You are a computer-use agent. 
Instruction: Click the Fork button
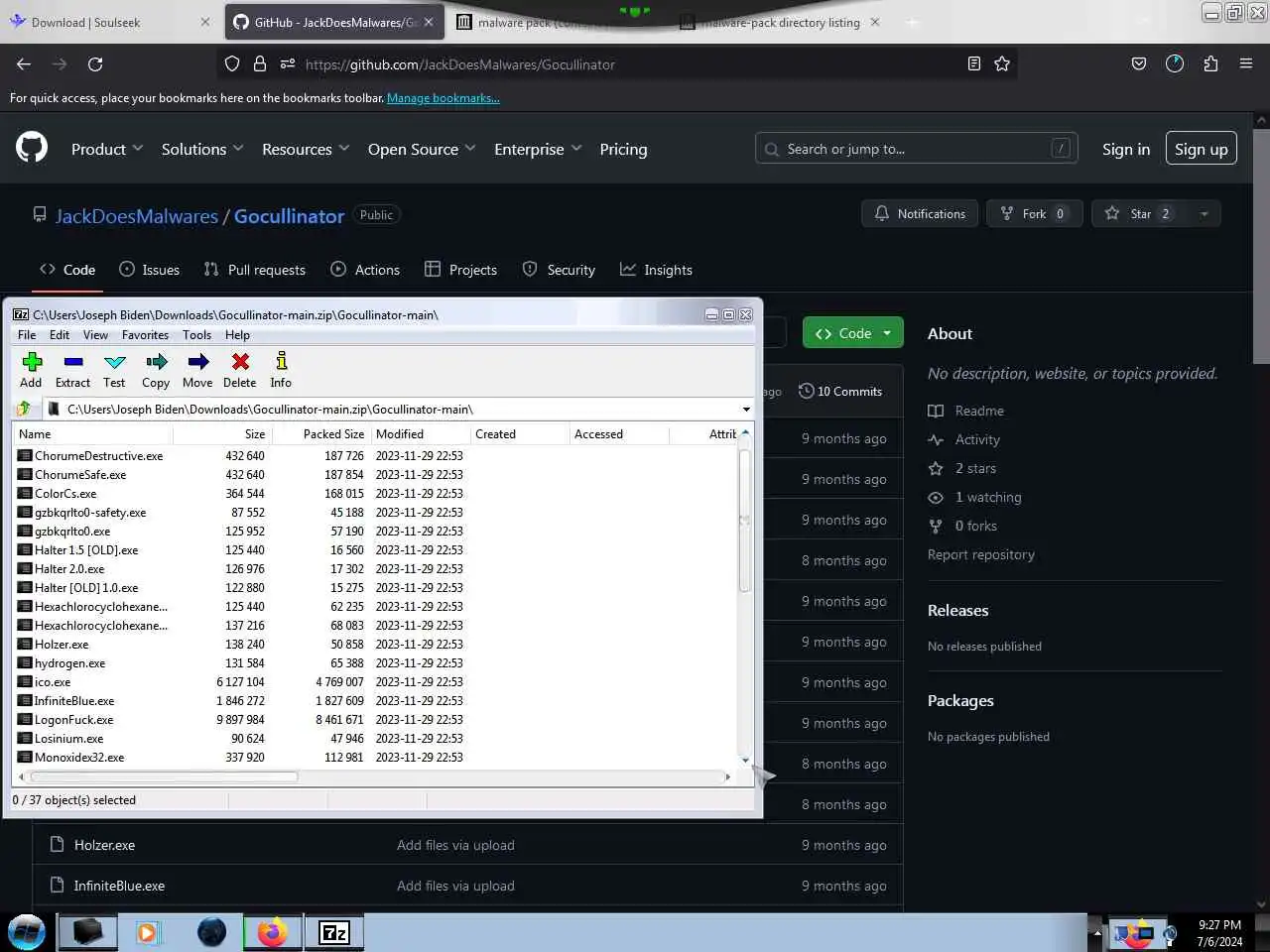[1035, 213]
